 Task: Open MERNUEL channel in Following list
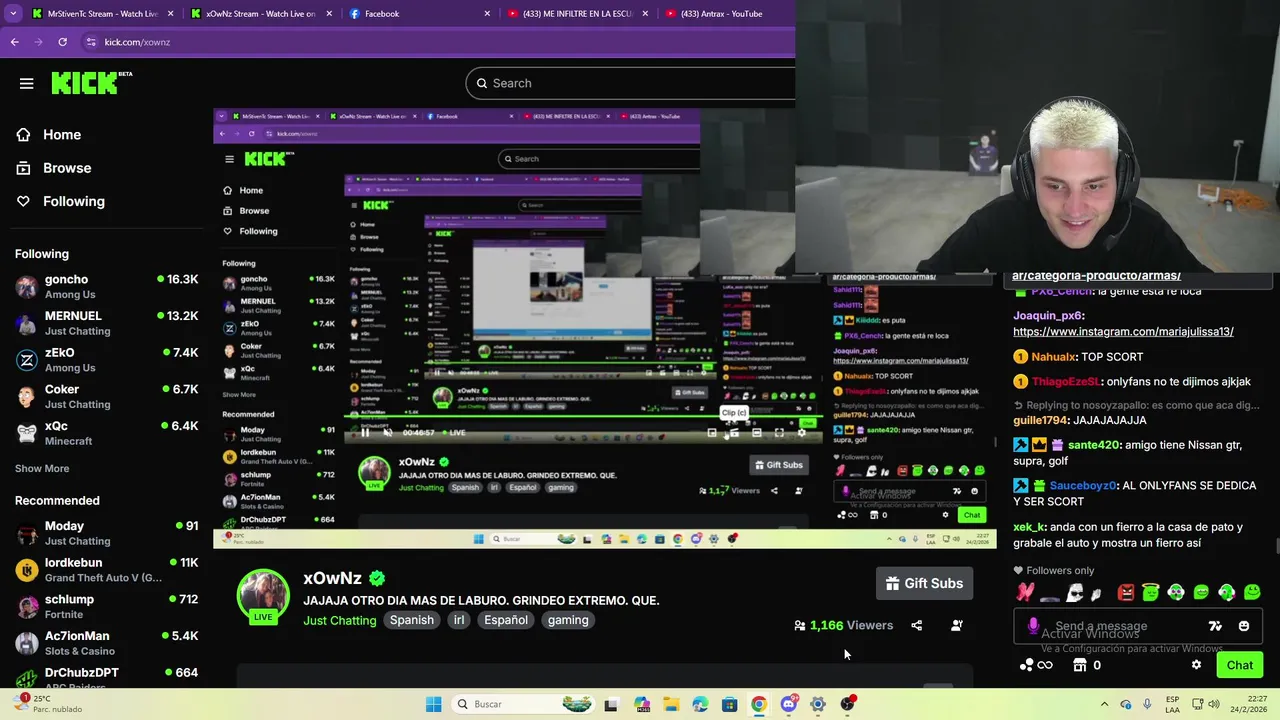coord(106,323)
